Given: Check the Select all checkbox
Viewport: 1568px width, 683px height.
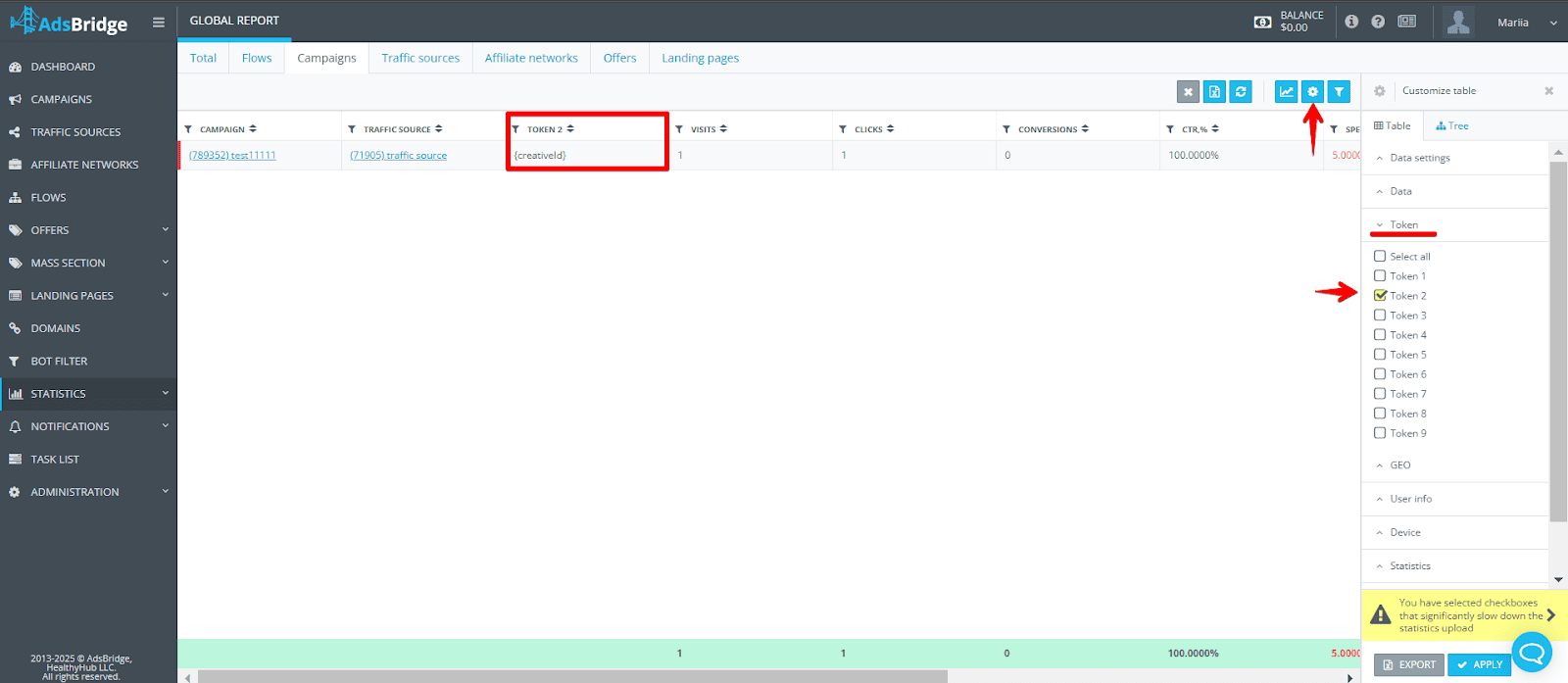Looking at the screenshot, I should coord(1380,256).
